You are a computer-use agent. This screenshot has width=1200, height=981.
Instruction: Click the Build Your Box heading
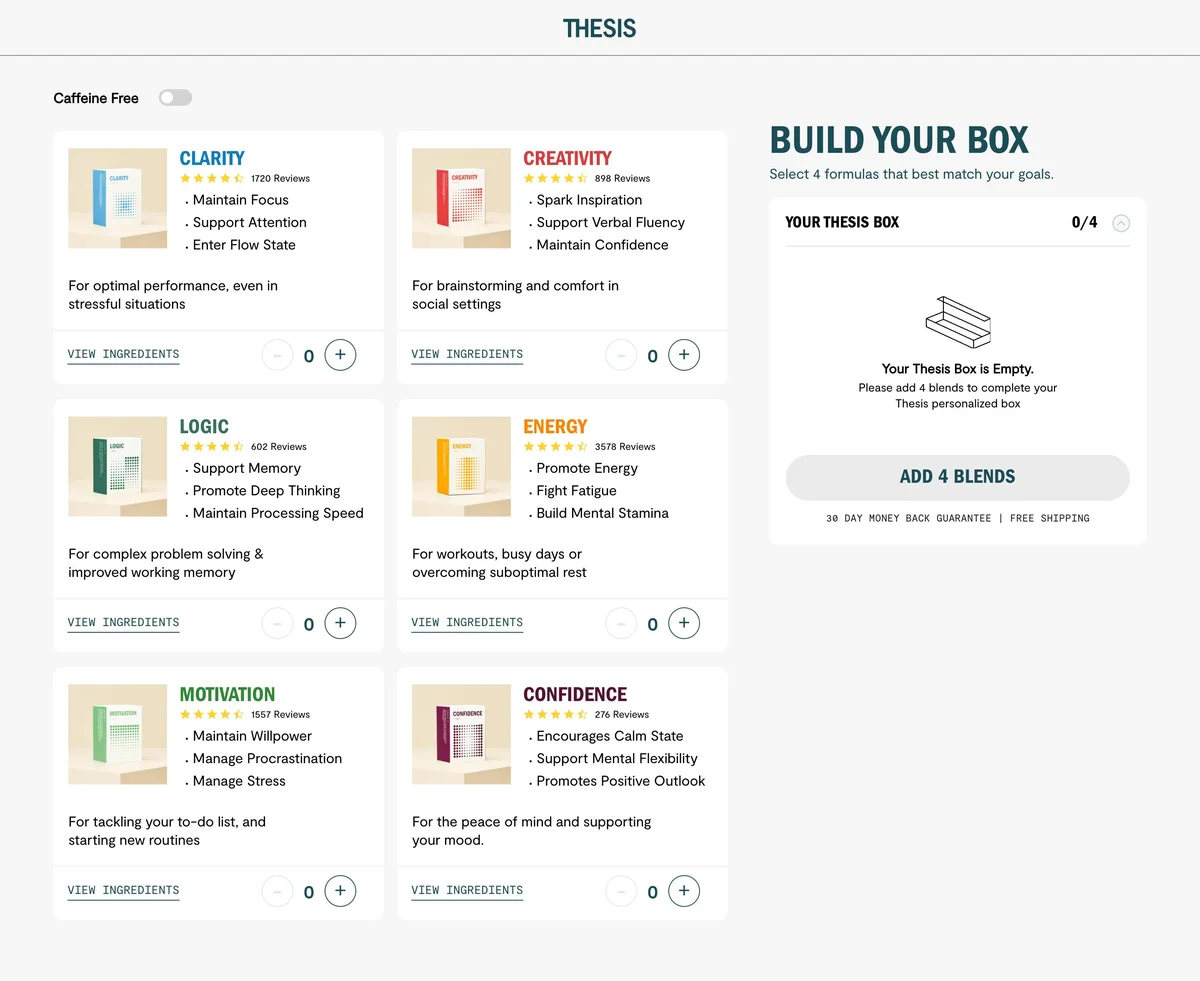click(x=899, y=140)
